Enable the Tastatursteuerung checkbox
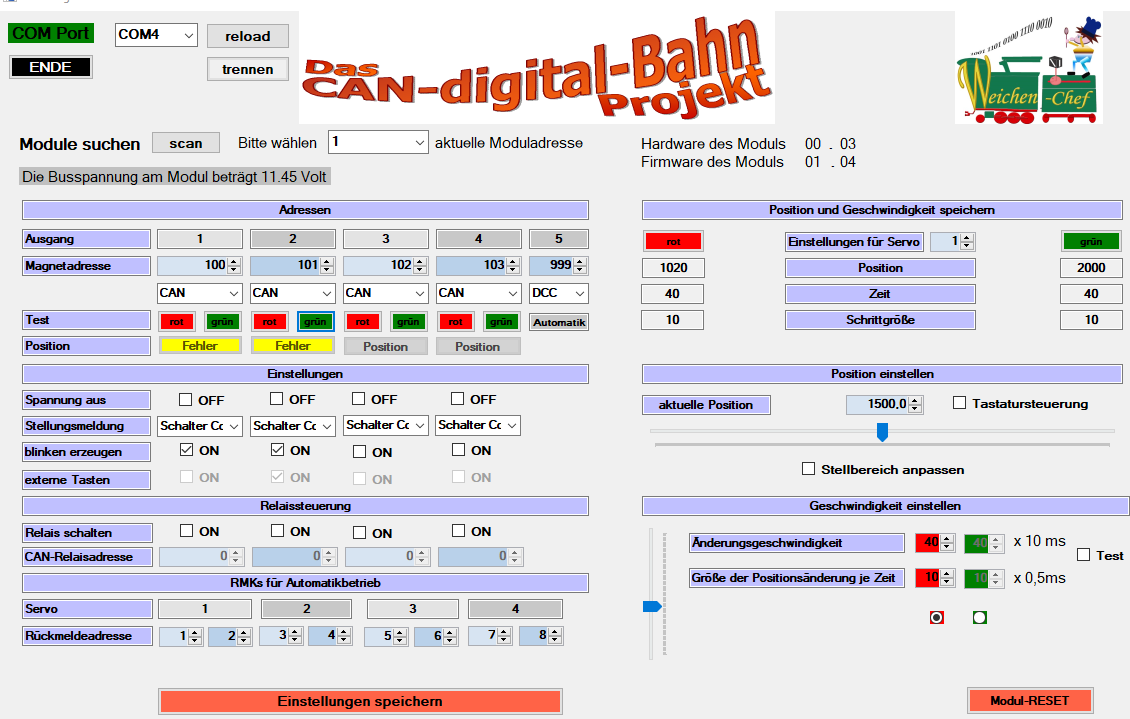 (x=959, y=403)
